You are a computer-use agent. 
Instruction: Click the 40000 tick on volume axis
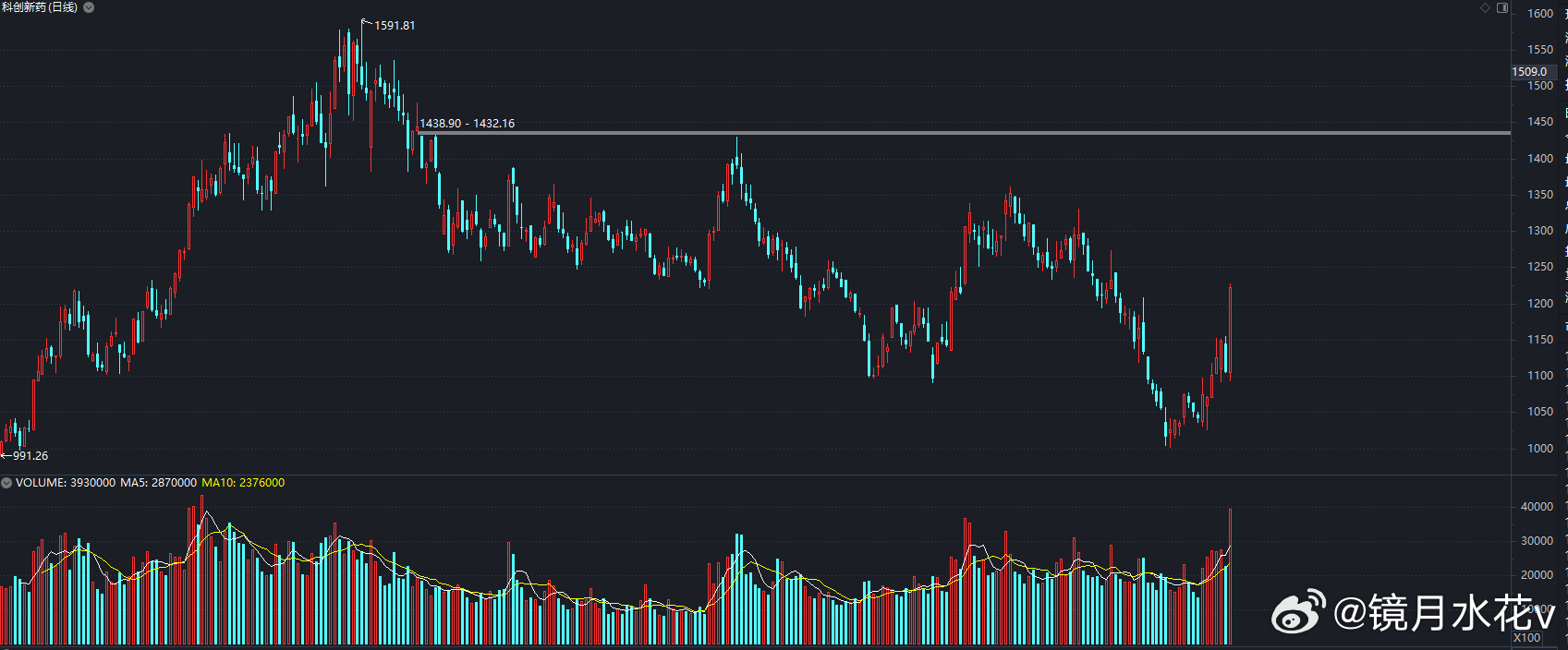point(1537,507)
